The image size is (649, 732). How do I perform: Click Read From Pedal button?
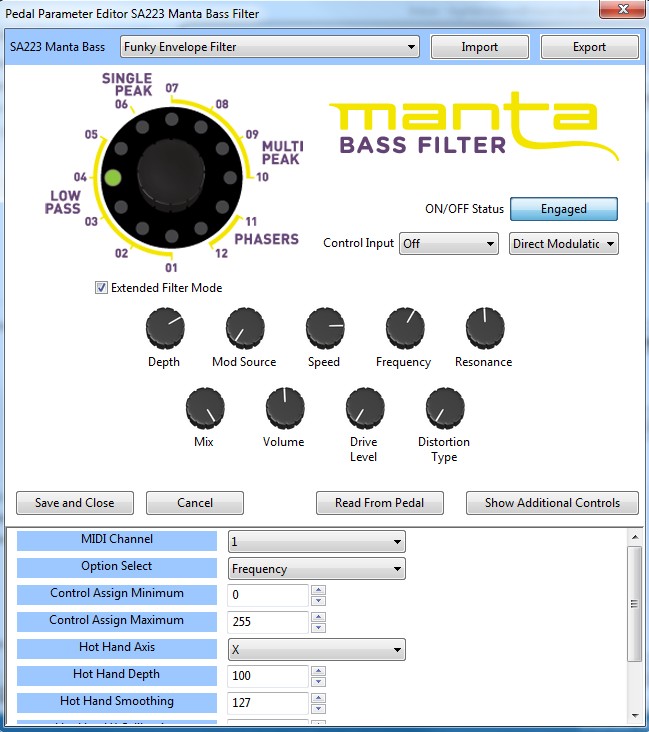tap(380, 503)
